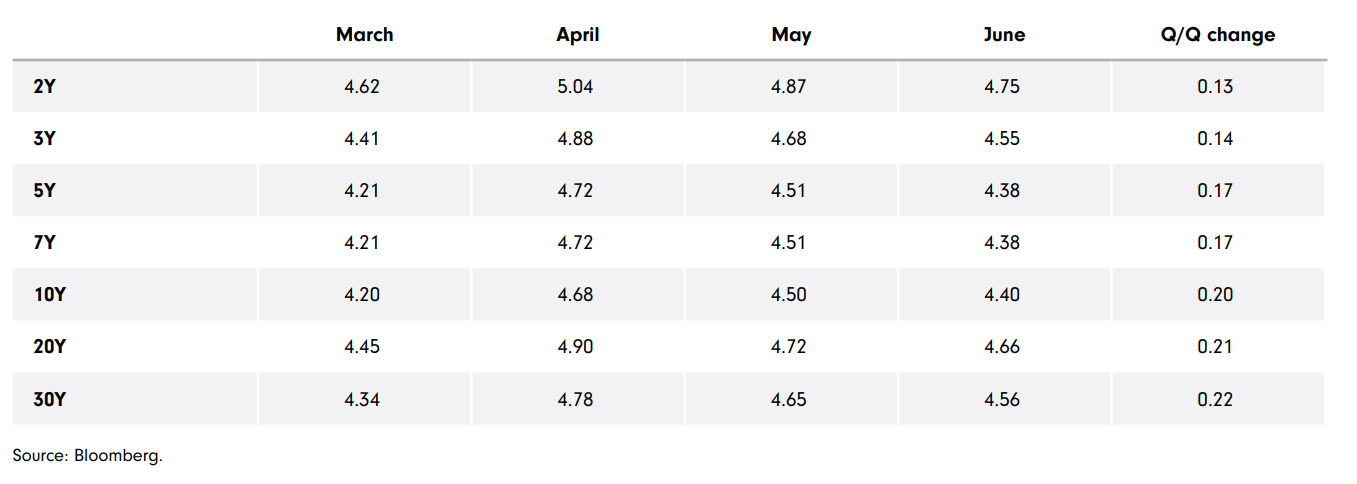Click the 3Y row label
The width and height of the screenshot is (1357, 484).
(44, 139)
